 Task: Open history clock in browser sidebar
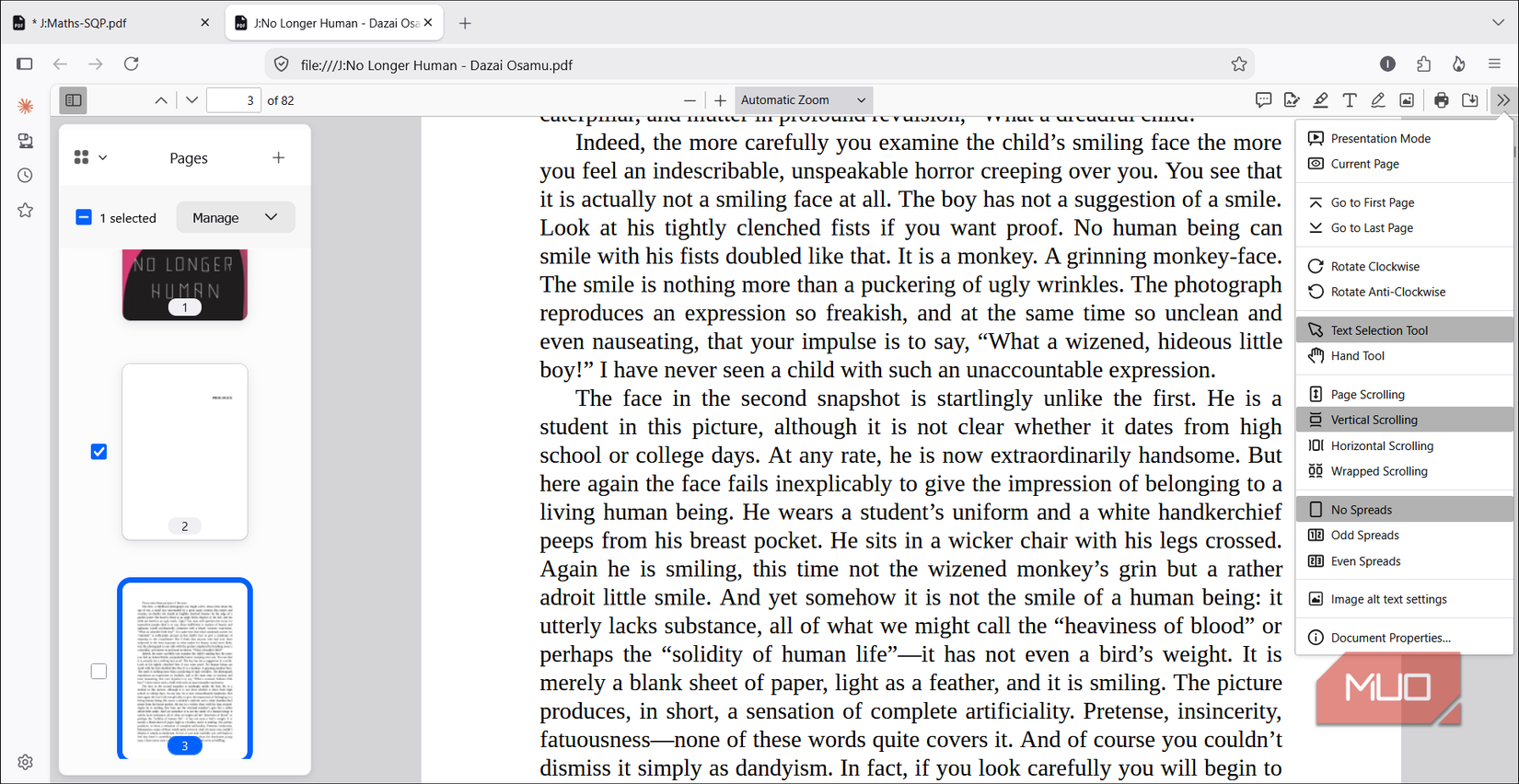pos(26,176)
